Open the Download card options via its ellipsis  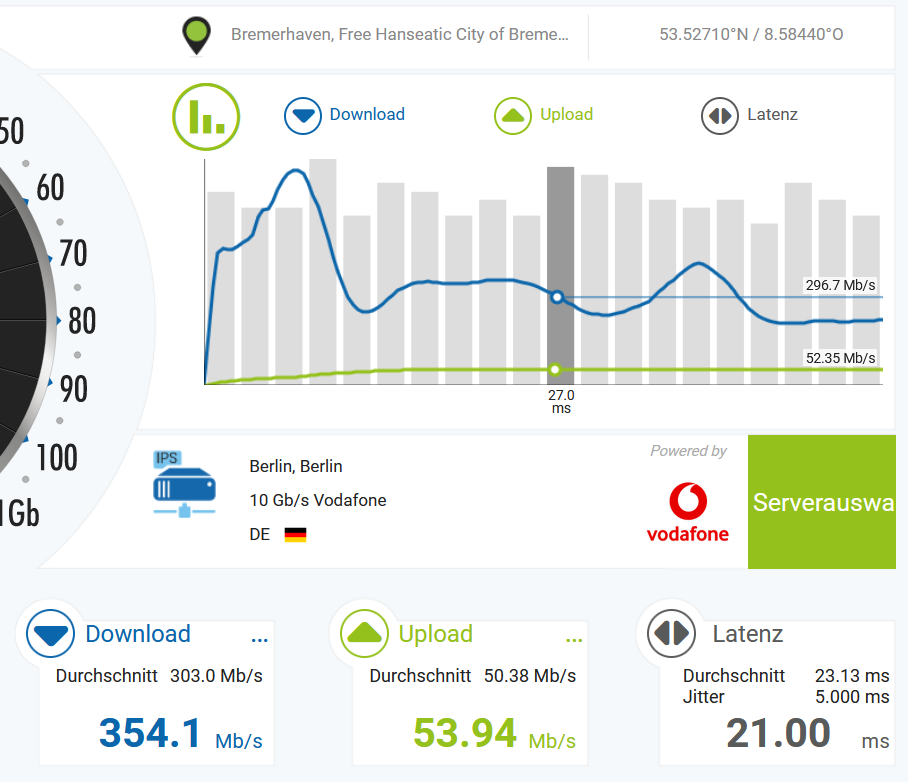(260, 639)
